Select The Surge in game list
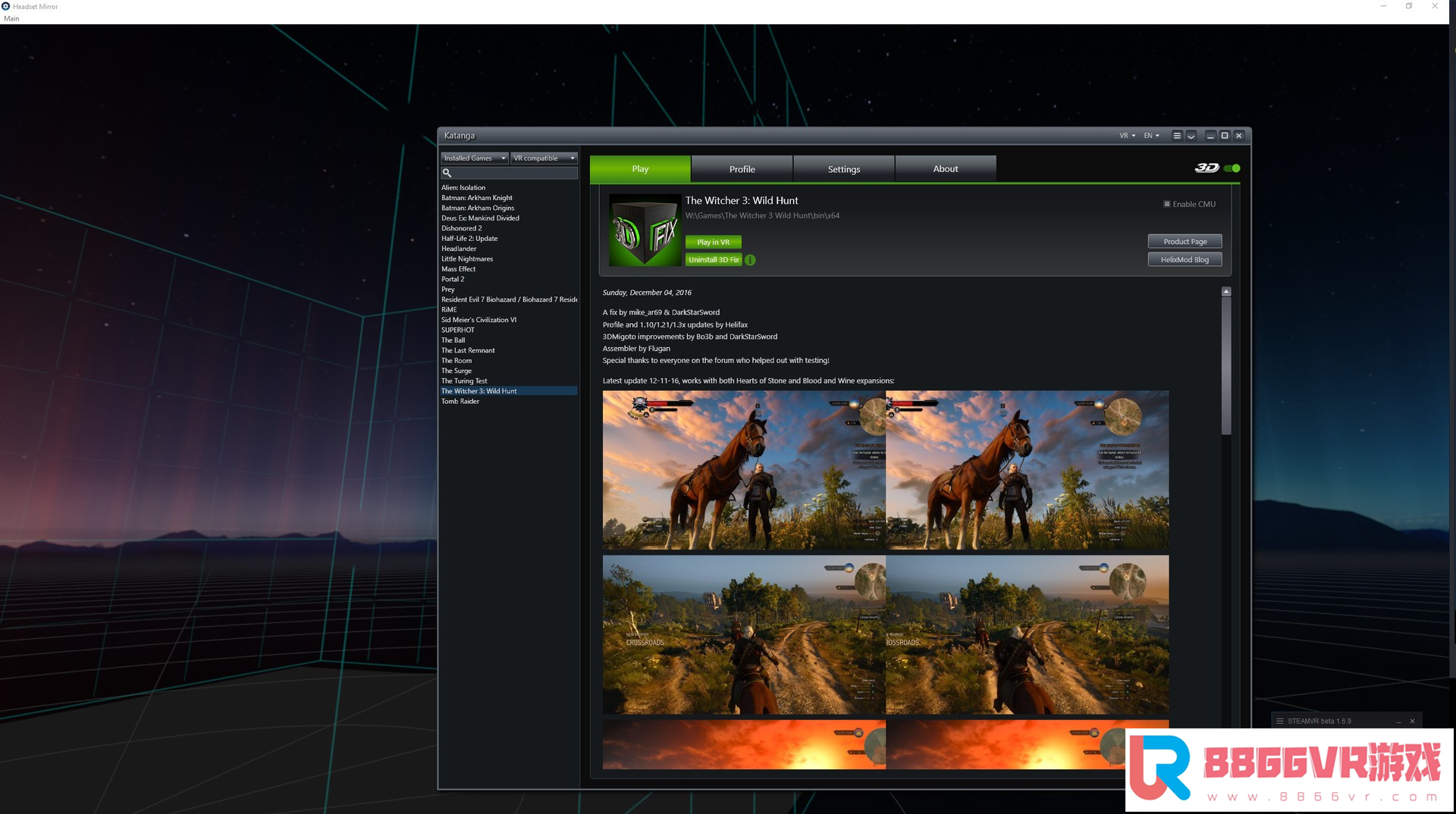1456x814 pixels. 509,371
